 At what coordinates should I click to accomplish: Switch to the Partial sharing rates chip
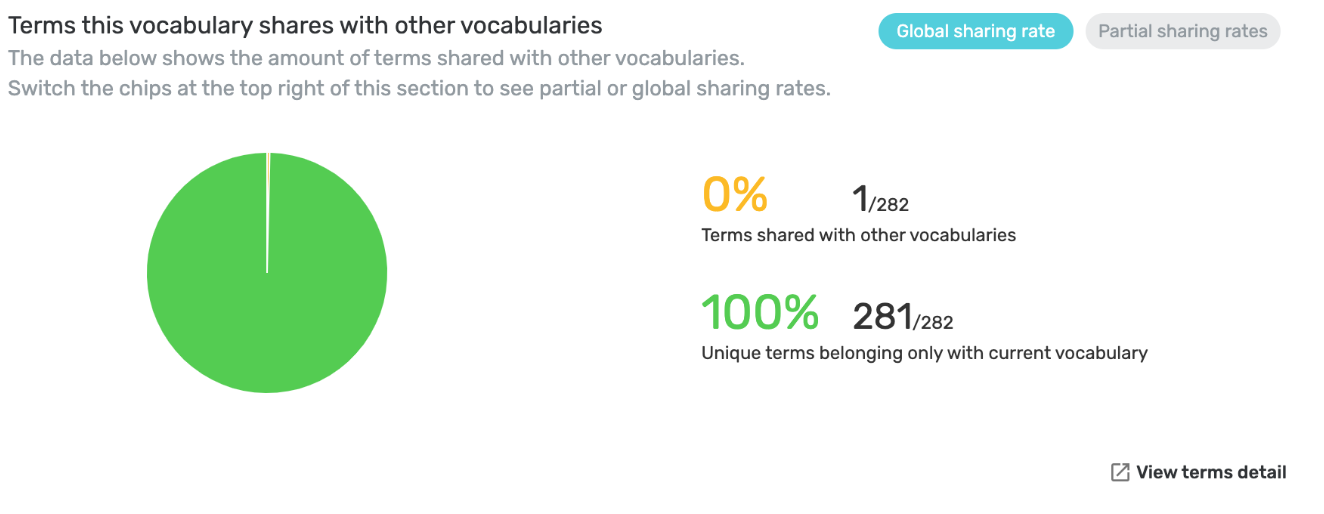coord(1182,31)
